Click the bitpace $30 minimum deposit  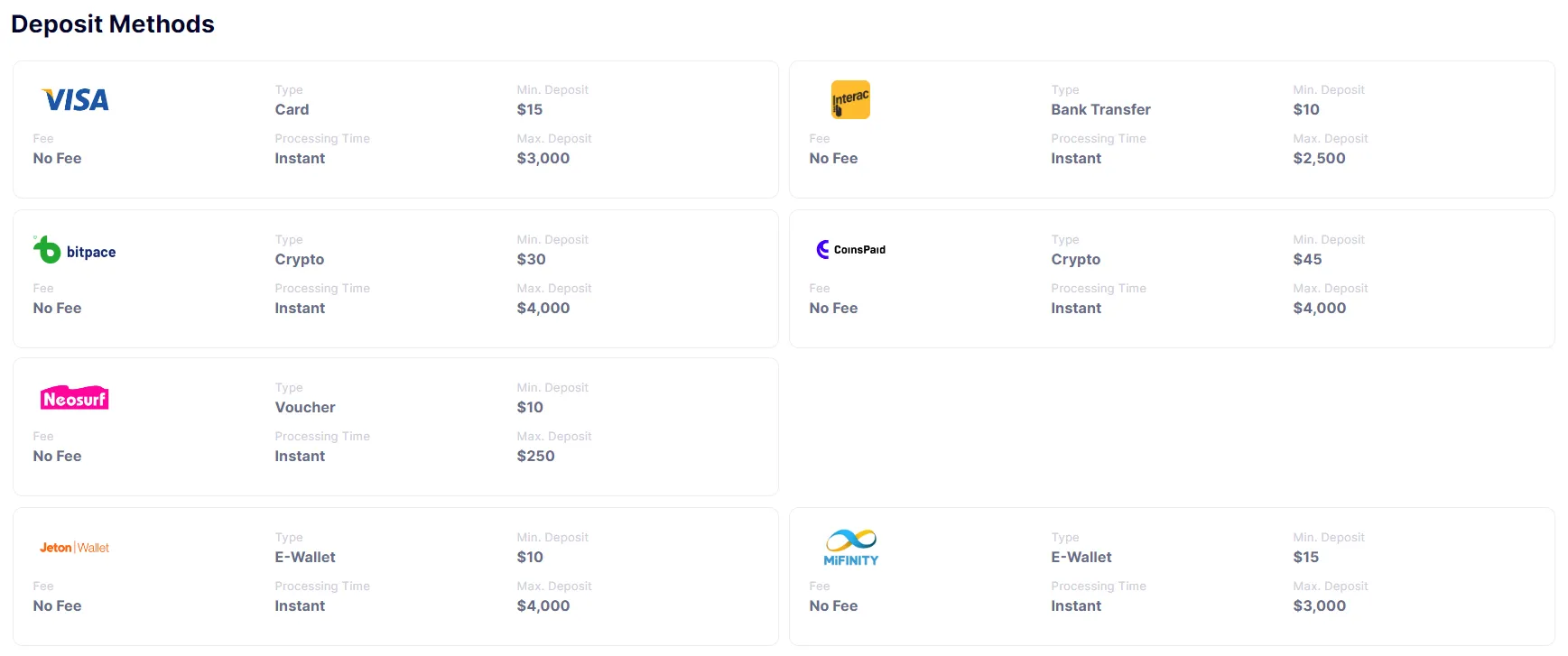click(x=531, y=259)
